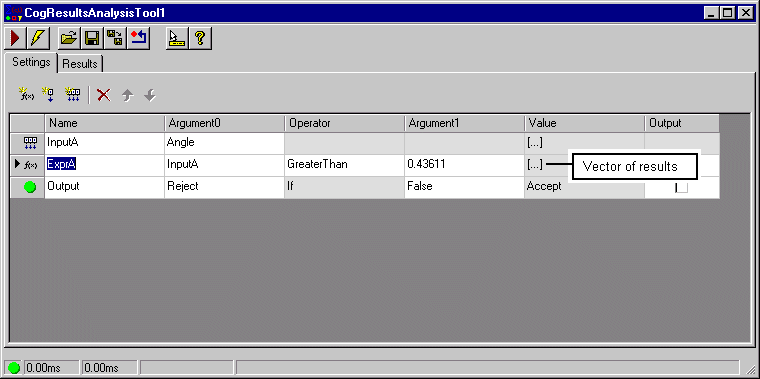Select InputA row via its vector-input row header
The height and width of the screenshot is (379, 760).
click(28, 143)
